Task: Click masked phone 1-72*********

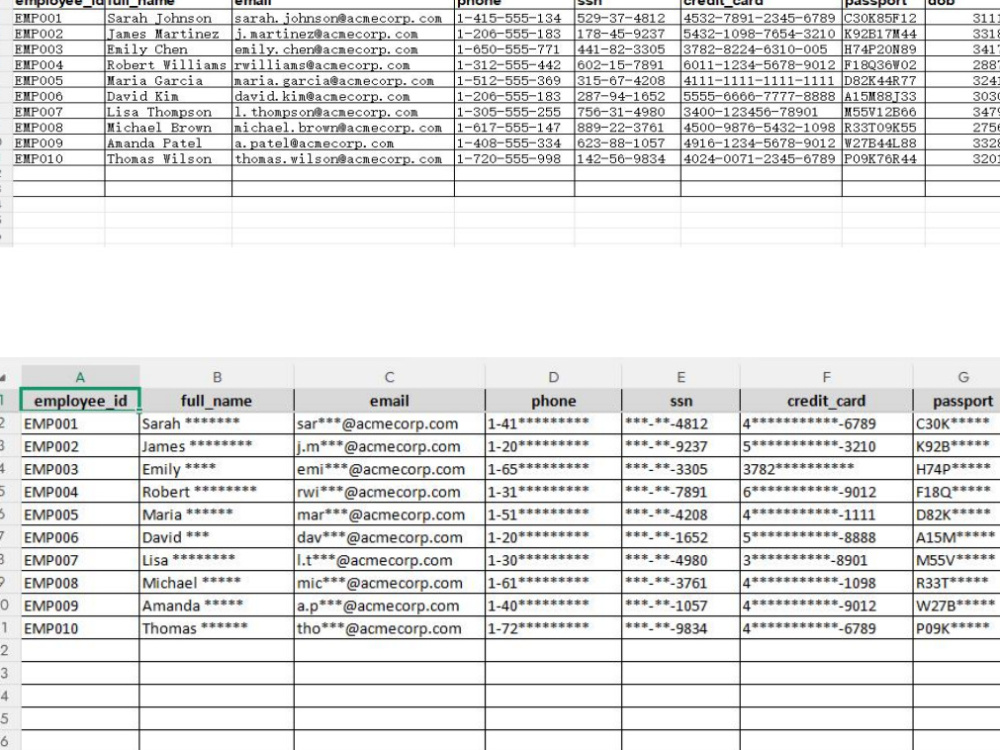Action: coord(553,628)
